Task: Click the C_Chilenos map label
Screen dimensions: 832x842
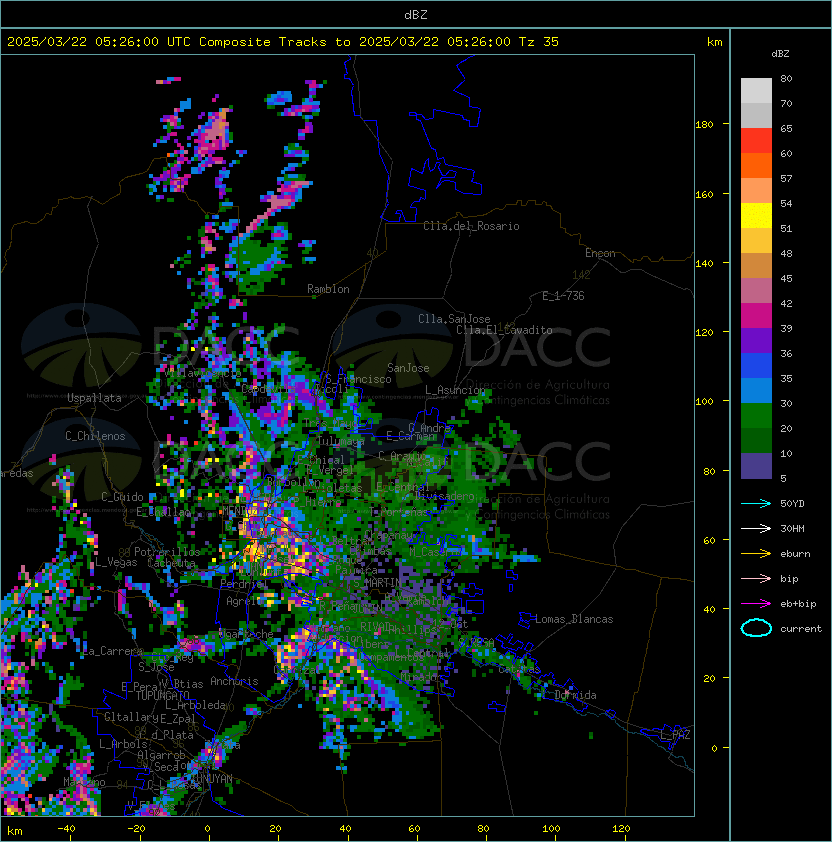Action: [x=95, y=436]
